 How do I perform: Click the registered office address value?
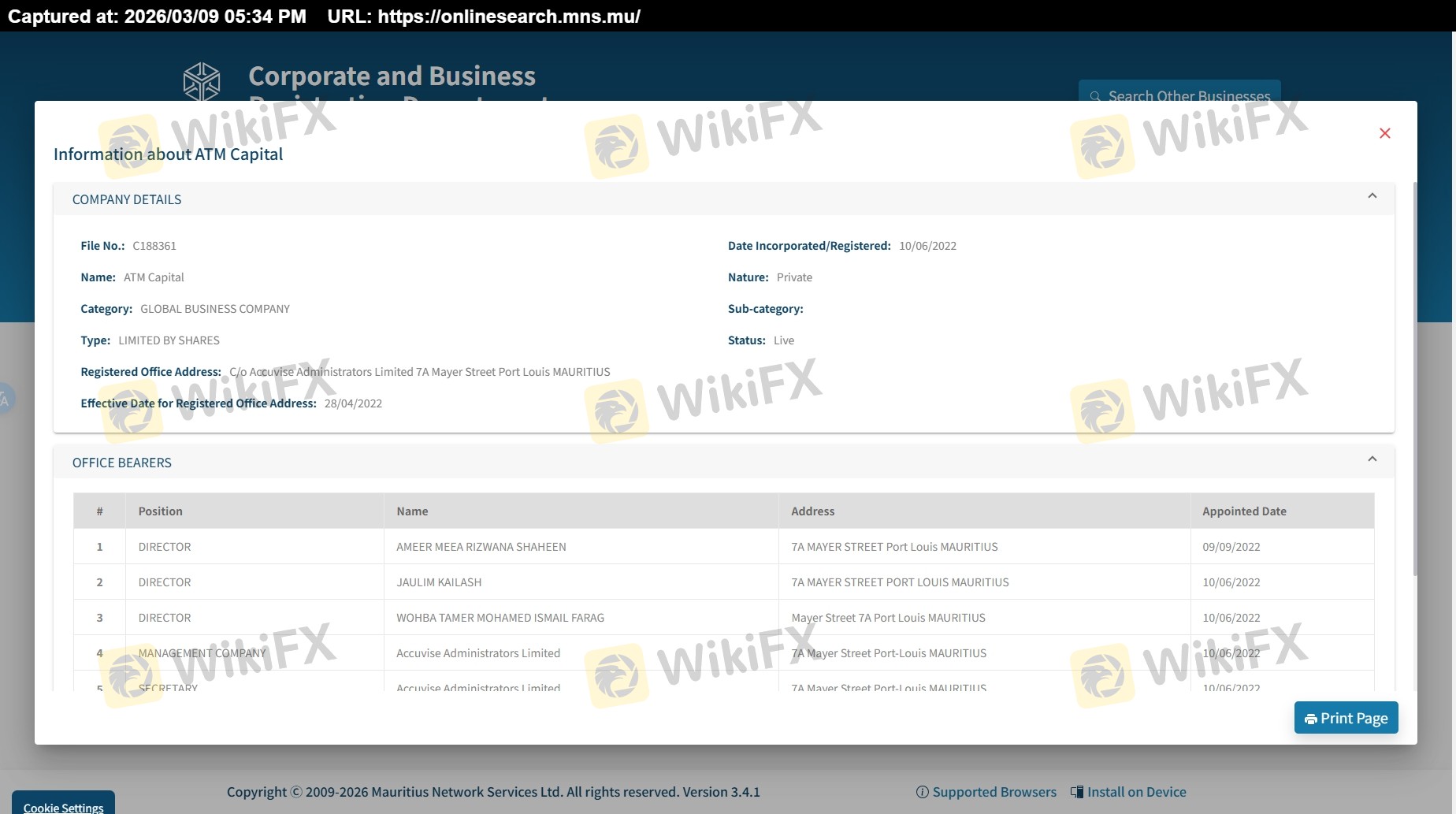(420, 372)
